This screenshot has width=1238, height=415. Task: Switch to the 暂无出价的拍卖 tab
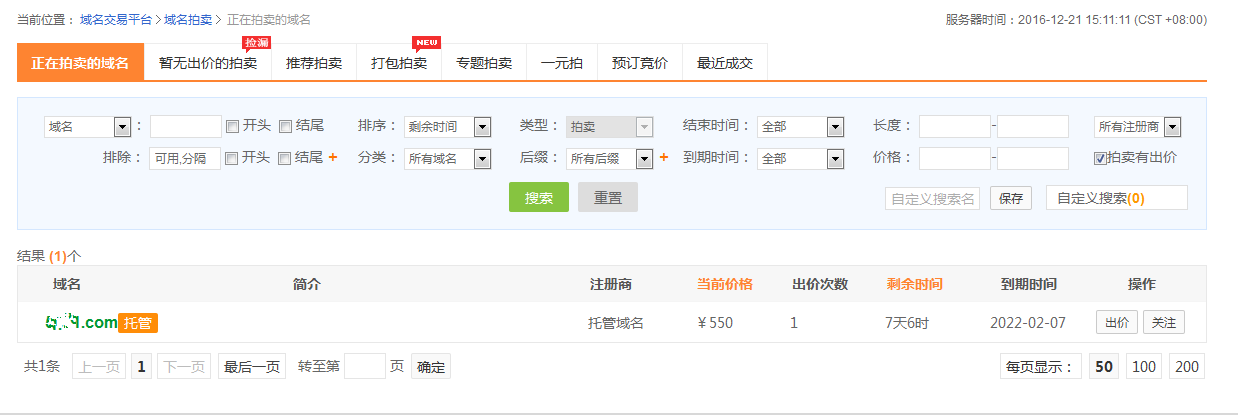208,63
